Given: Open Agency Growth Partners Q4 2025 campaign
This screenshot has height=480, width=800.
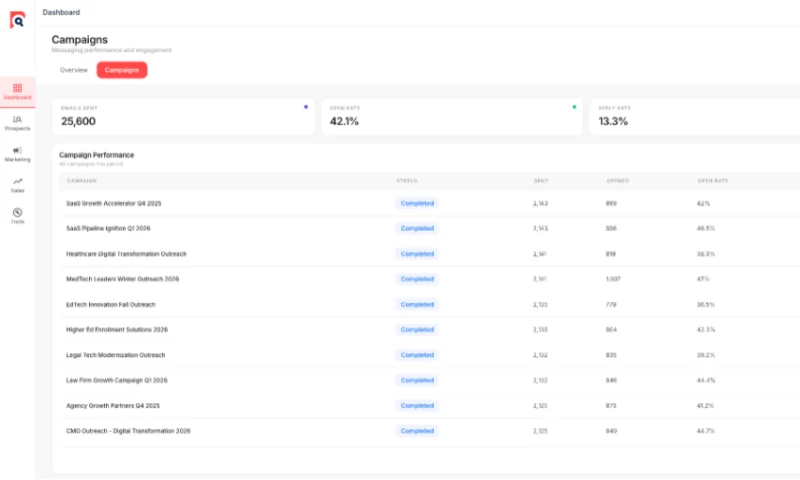Looking at the screenshot, I should [113, 406].
